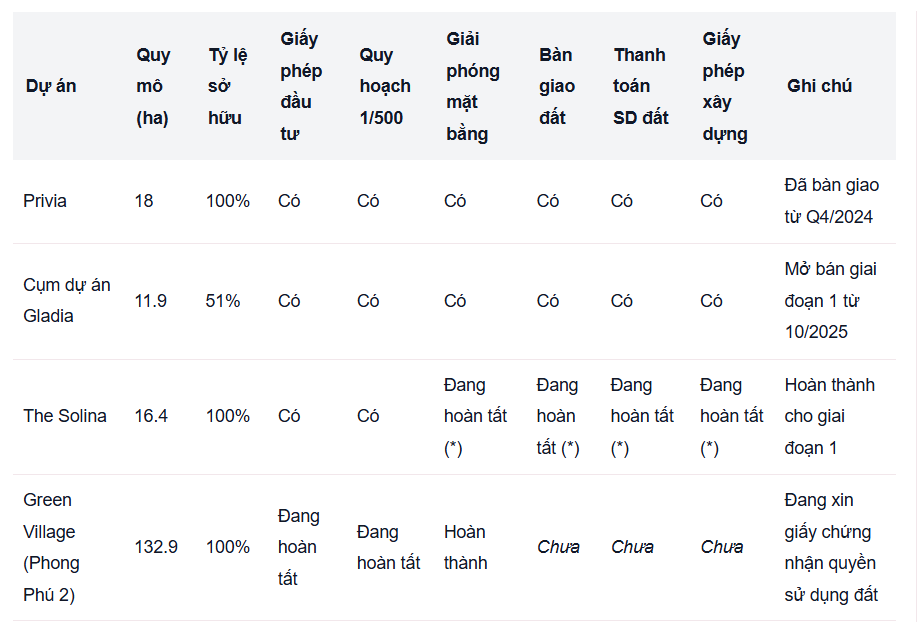
Task: Select the "Thanh toán SD đất" header
Action: 640,86
